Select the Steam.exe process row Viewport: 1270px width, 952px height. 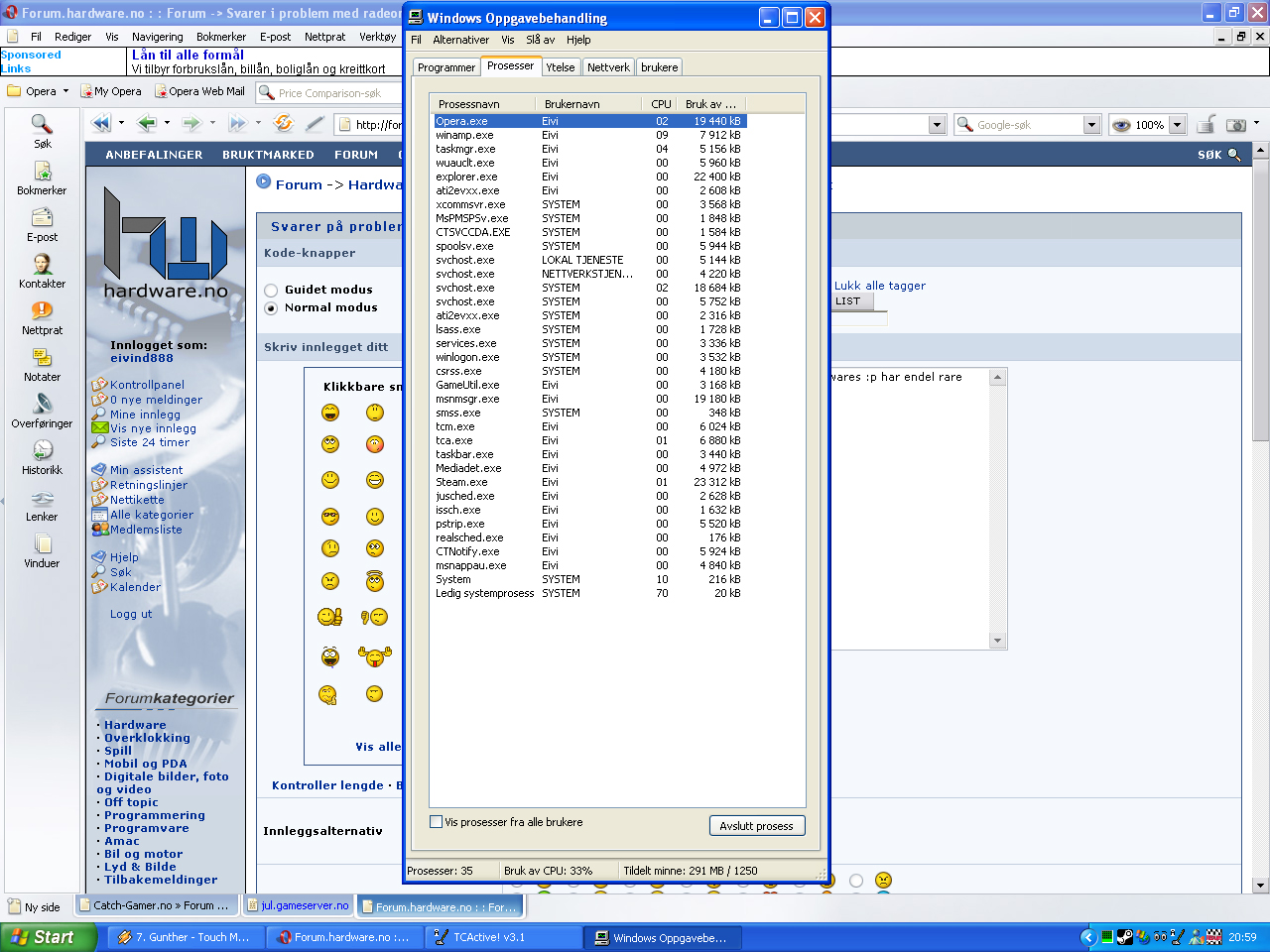[589, 482]
